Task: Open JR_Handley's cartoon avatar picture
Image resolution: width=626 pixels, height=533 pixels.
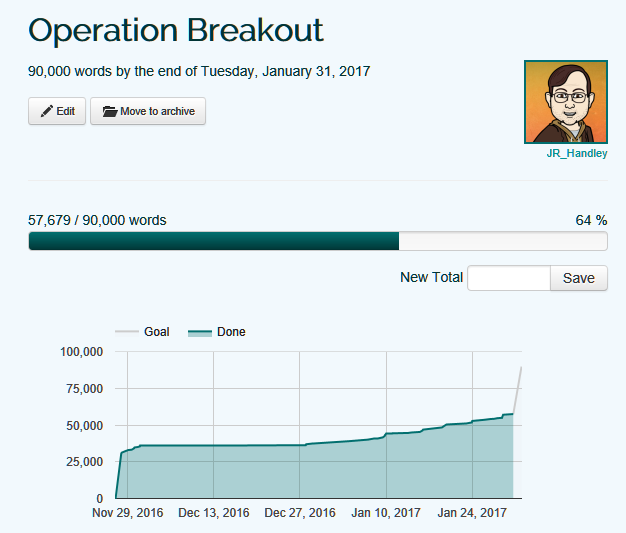Action: 565,102
